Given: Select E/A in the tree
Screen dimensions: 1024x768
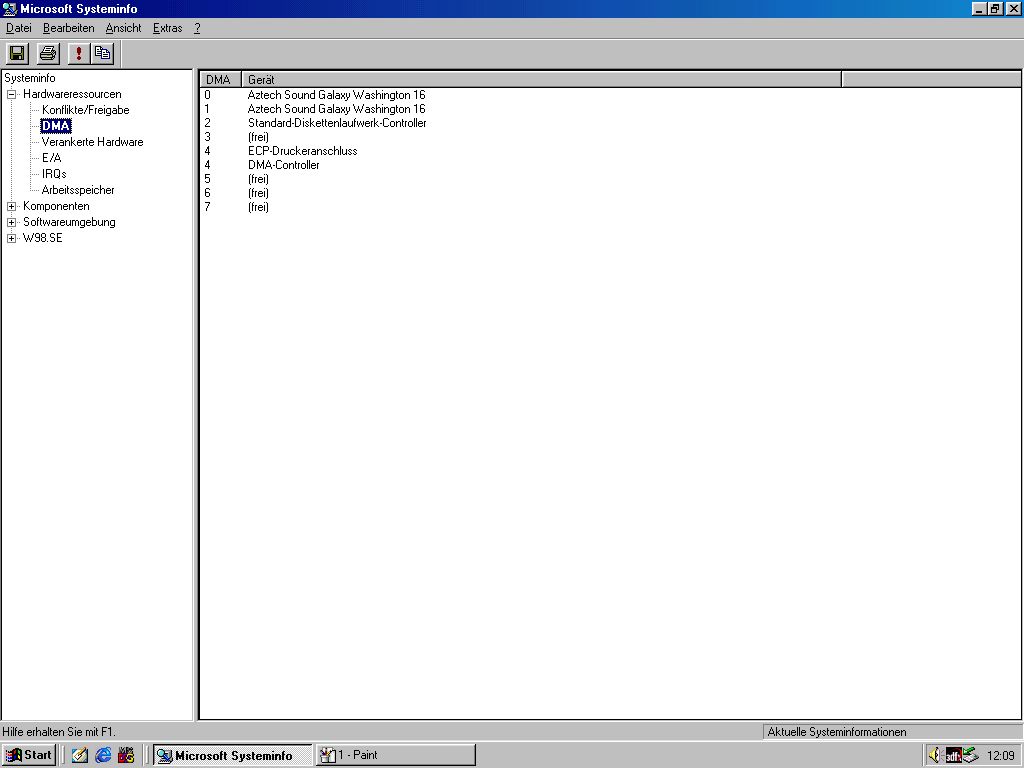Looking at the screenshot, I should (x=52, y=157).
